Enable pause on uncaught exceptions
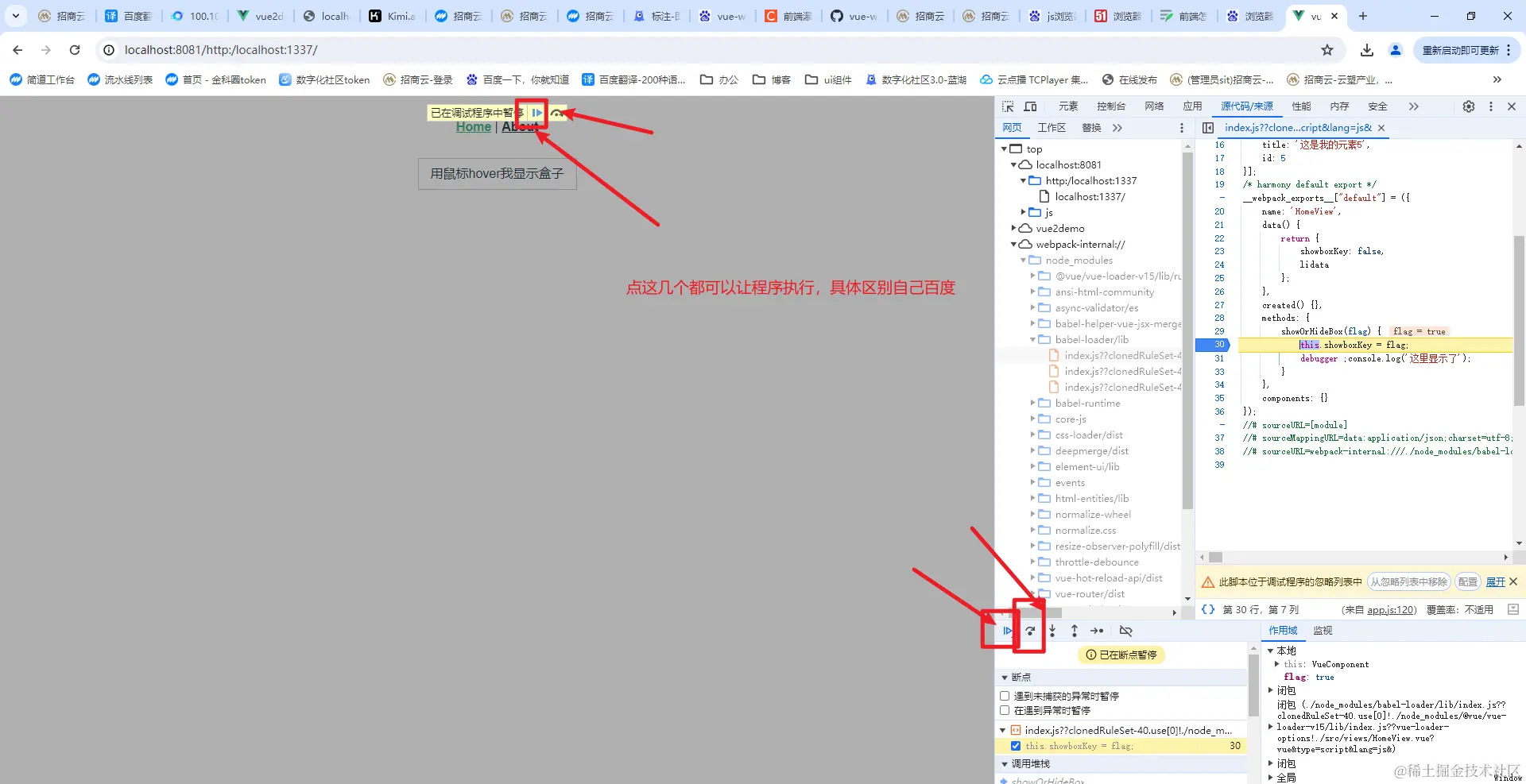 (x=1005, y=696)
